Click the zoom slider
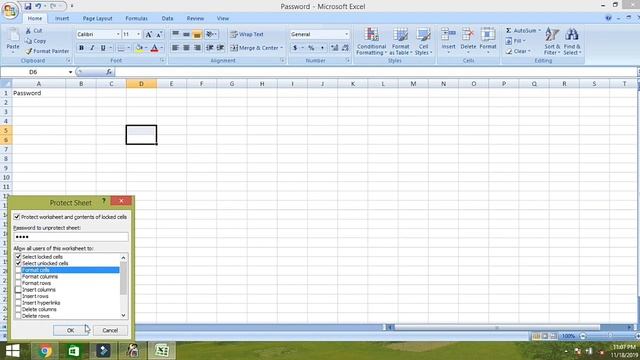640x360 pixels. (x=609, y=336)
